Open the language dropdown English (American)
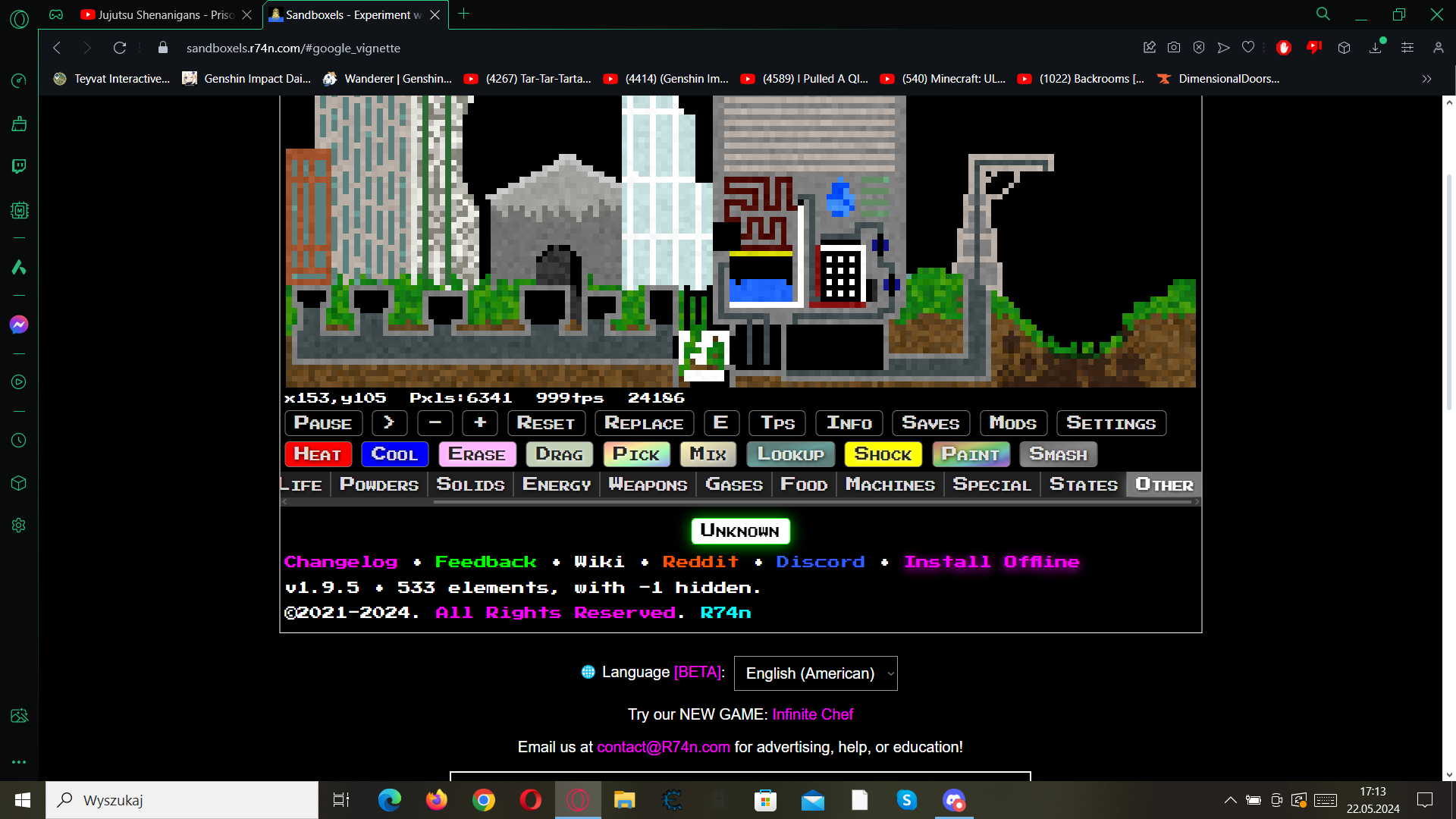This screenshot has width=1456, height=819. 815,673
